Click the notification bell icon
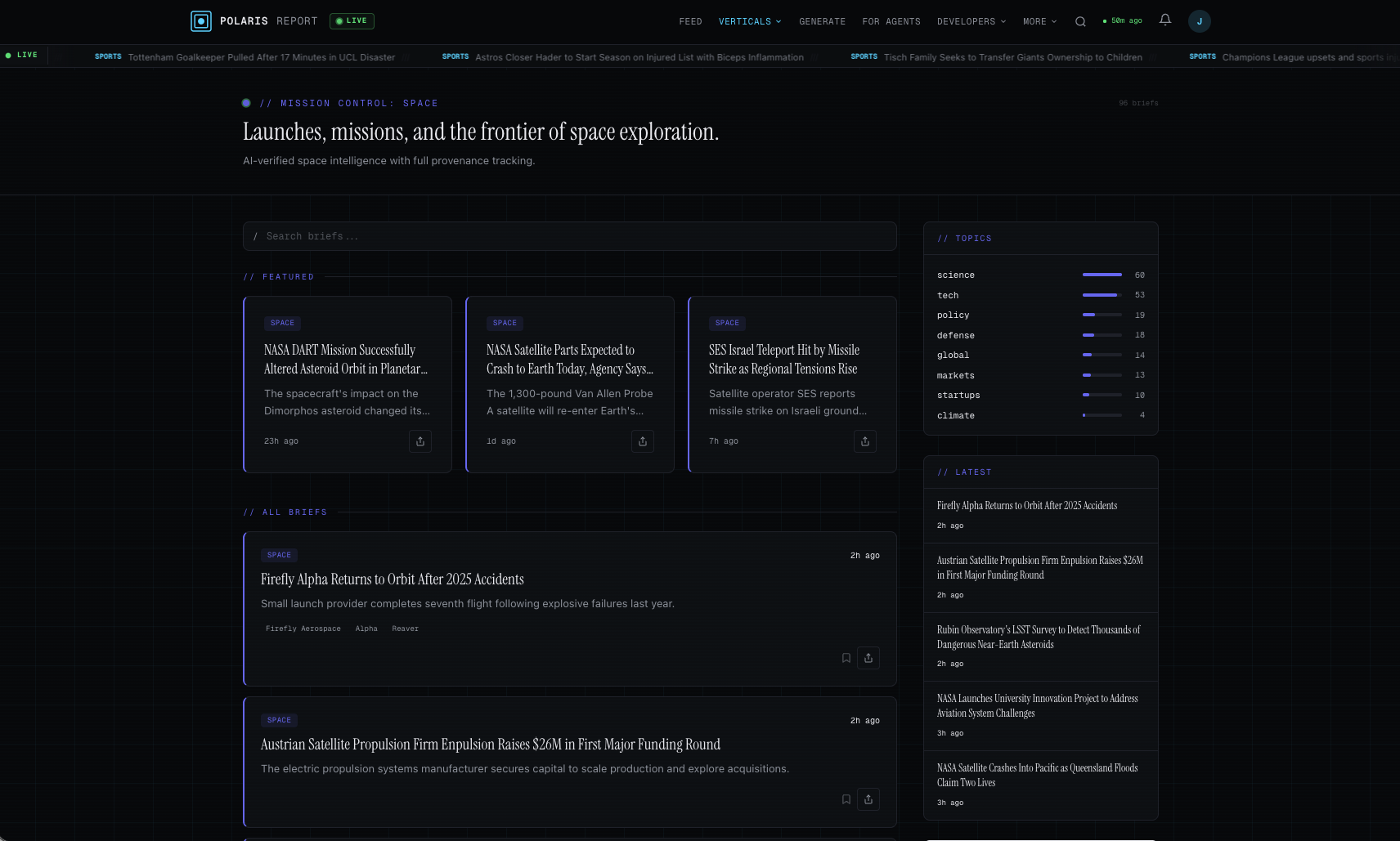The width and height of the screenshot is (1400, 841). [x=1164, y=20]
